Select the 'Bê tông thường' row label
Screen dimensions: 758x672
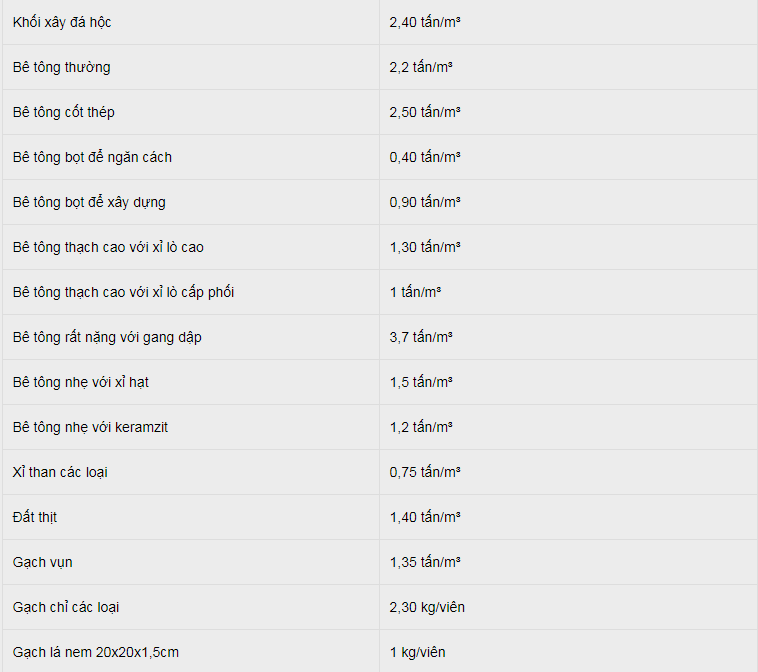point(61,67)
